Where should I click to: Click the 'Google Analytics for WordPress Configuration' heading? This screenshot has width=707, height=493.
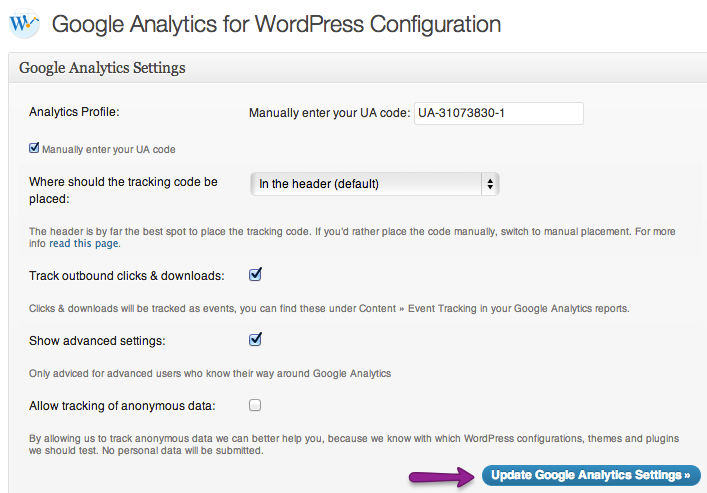[x=276, y=23]
